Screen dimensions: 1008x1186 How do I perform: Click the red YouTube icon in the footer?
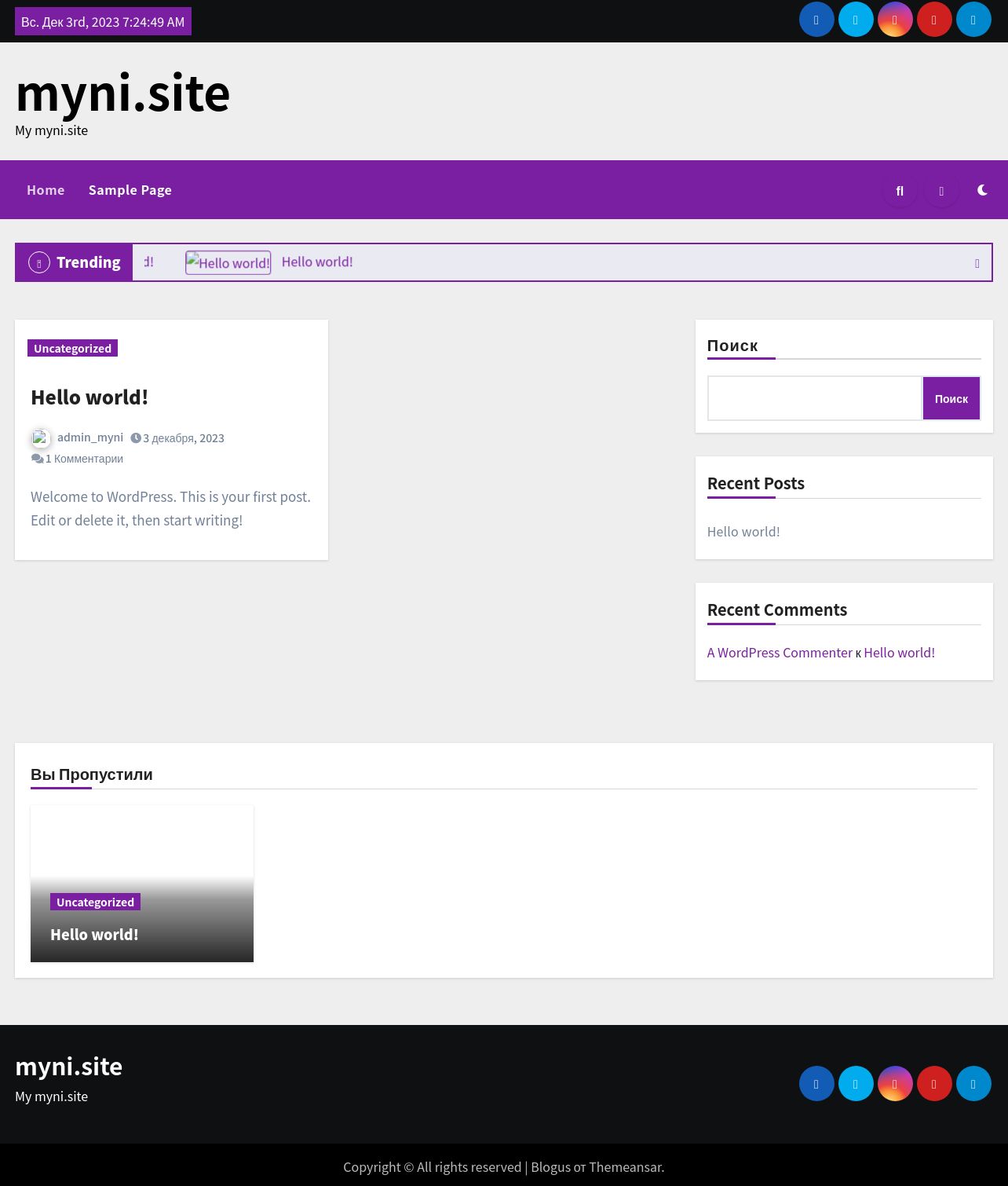coord(934,1084)
